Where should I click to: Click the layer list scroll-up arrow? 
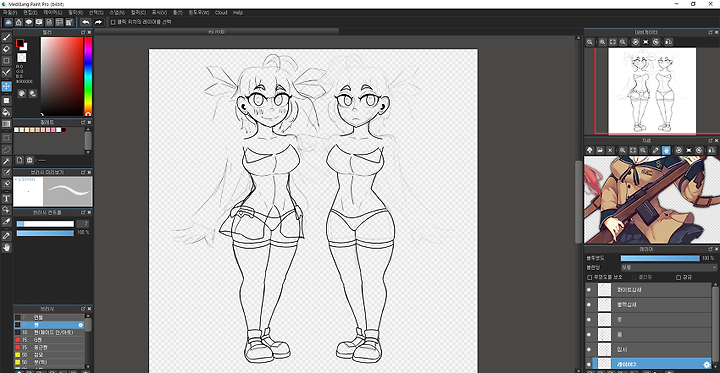click(715, 284)
